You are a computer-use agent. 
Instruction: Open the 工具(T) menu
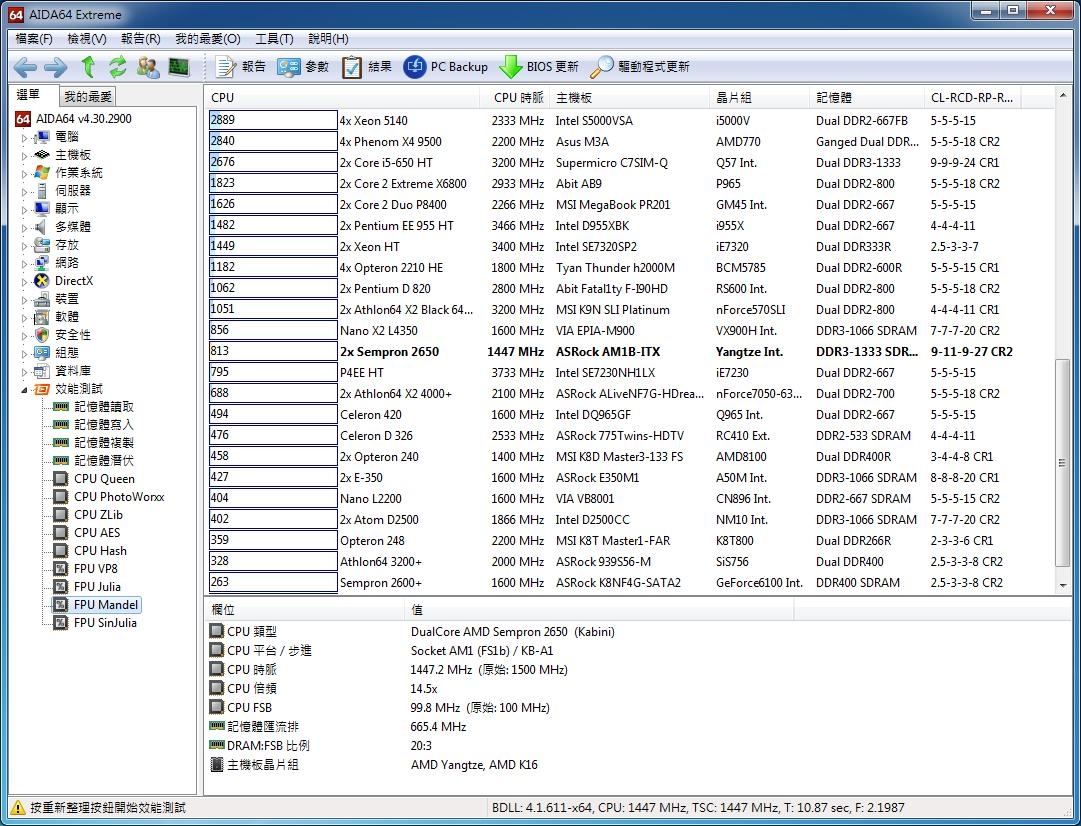click(274, 39)
